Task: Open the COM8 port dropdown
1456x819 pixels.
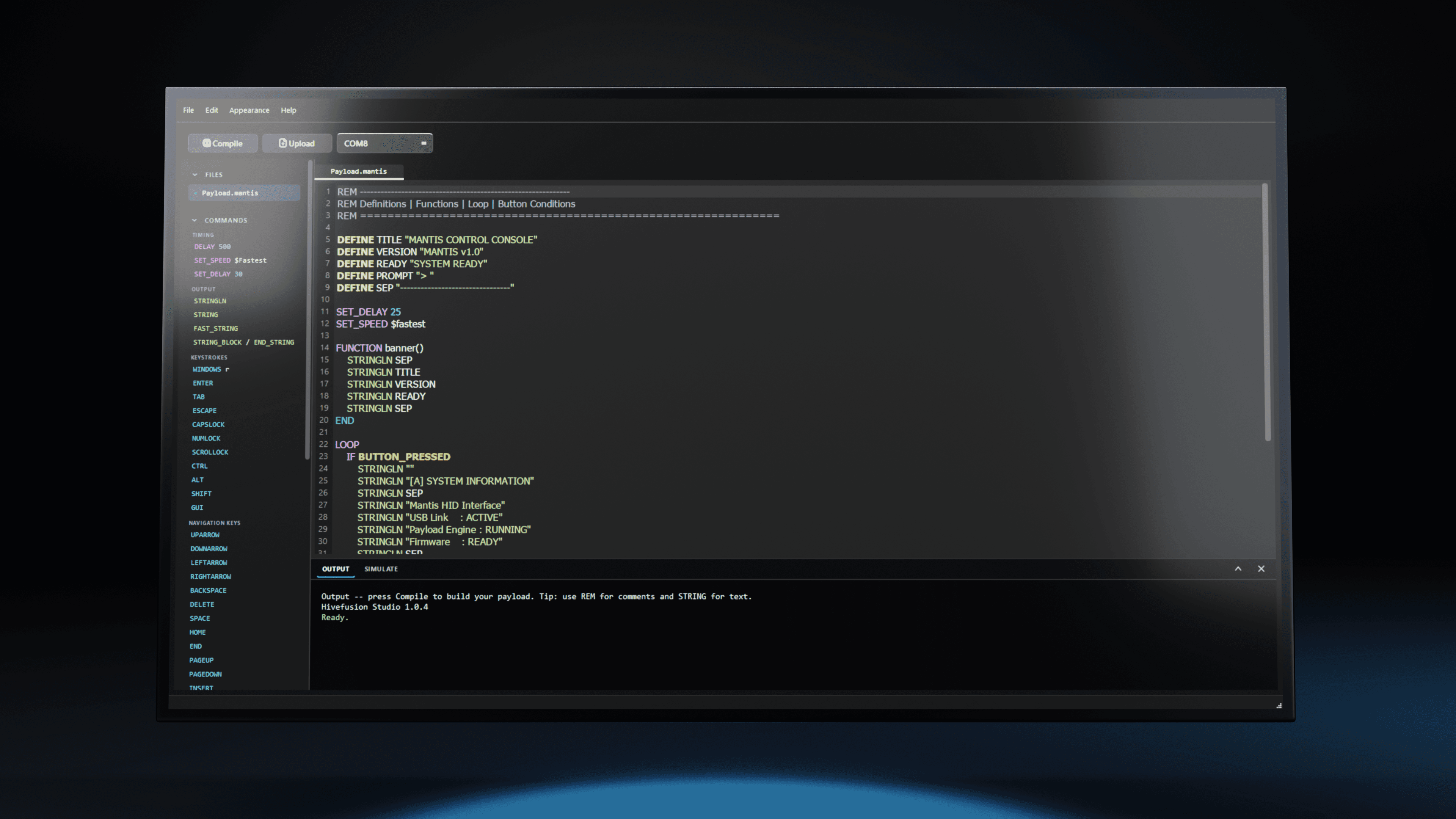Action: click(x=384, y=144)
